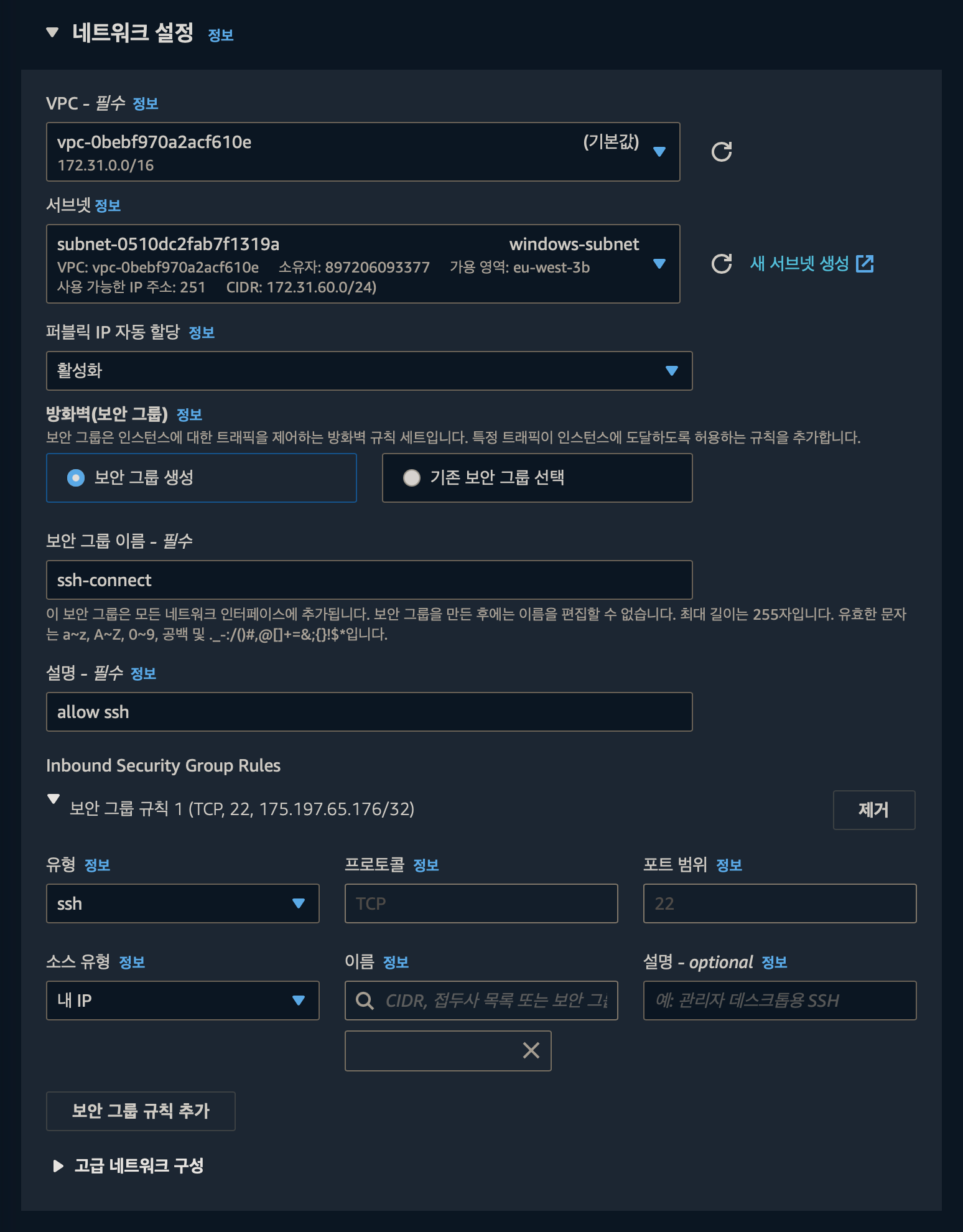Select 보안 그룹 생성 radio option
This screenshot has height=1232, width=963.
[x=76, y=478]
